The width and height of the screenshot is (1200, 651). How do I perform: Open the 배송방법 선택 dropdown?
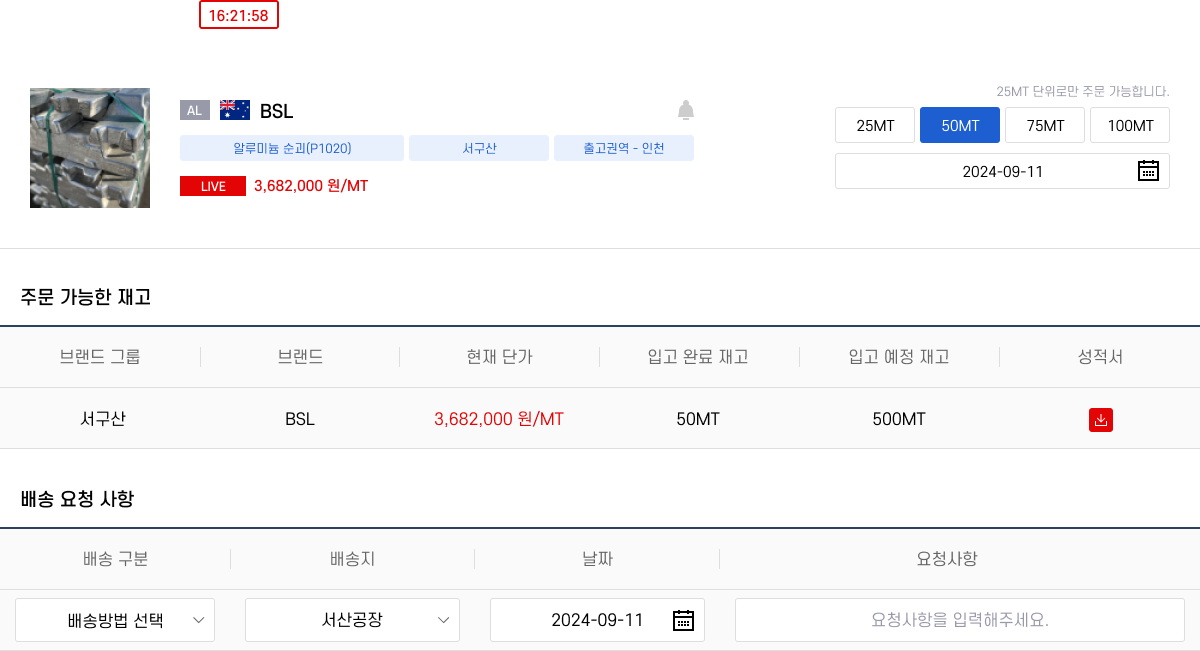coord(115,620)
